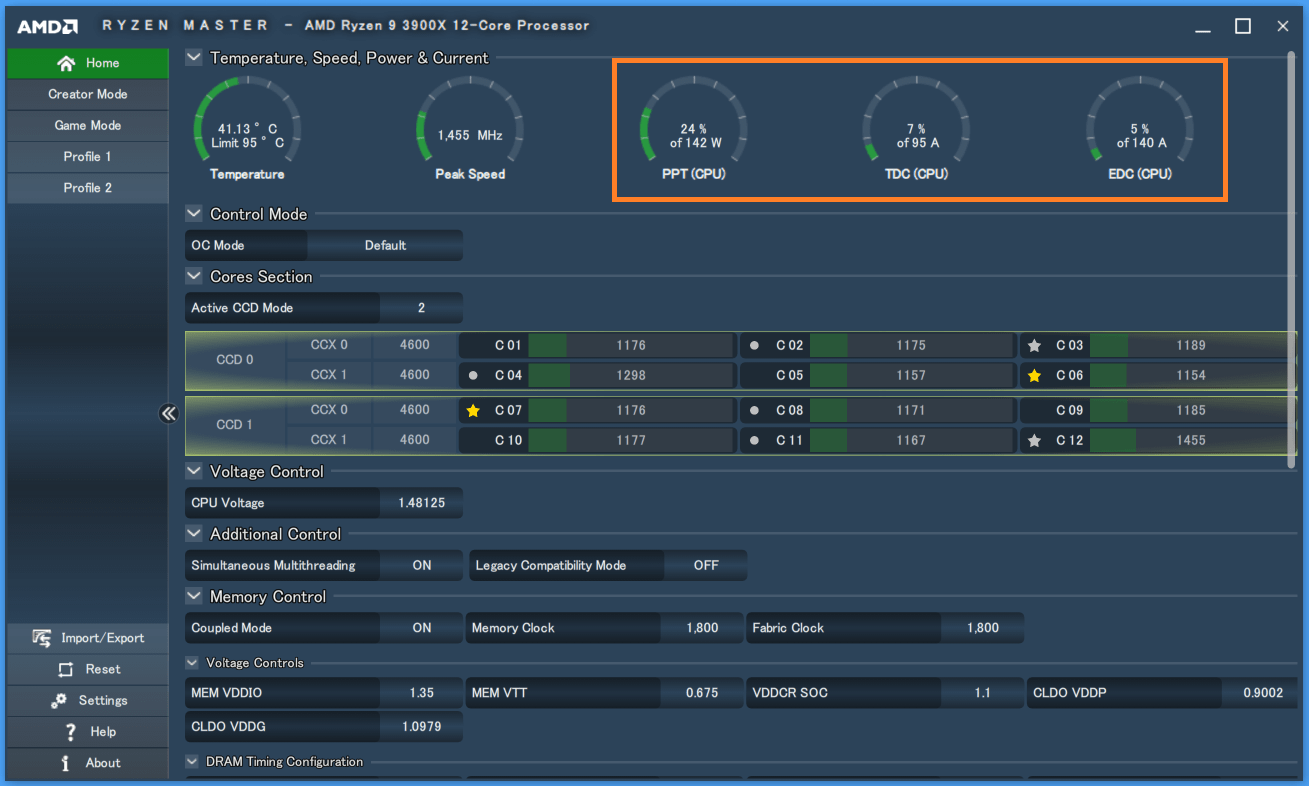The width and height of the screenshot is (1309, 786).
Task: Click the CCD 1 label
Action: (x=235, y=425)
